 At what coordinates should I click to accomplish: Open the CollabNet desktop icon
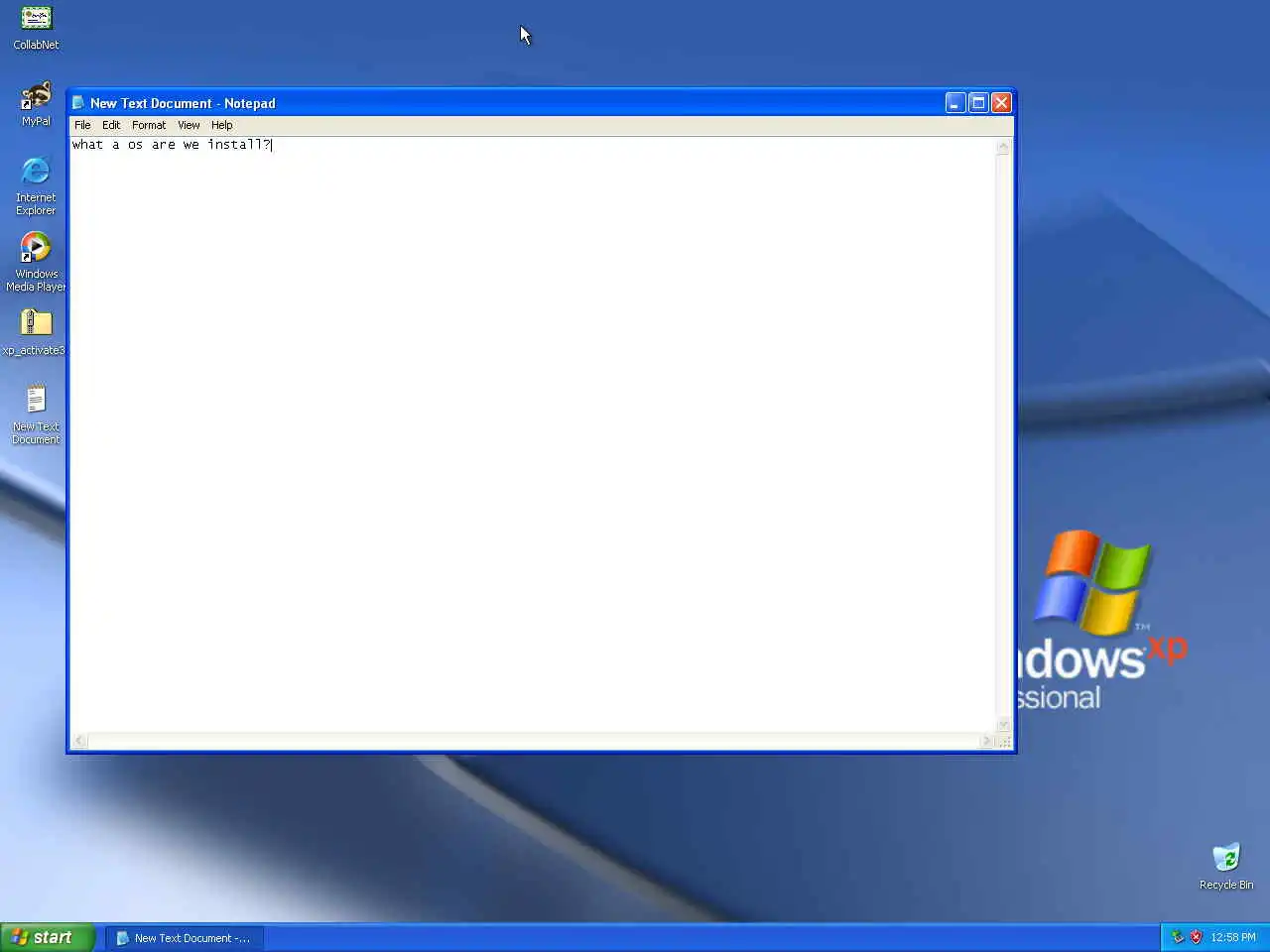pos(36,28)
